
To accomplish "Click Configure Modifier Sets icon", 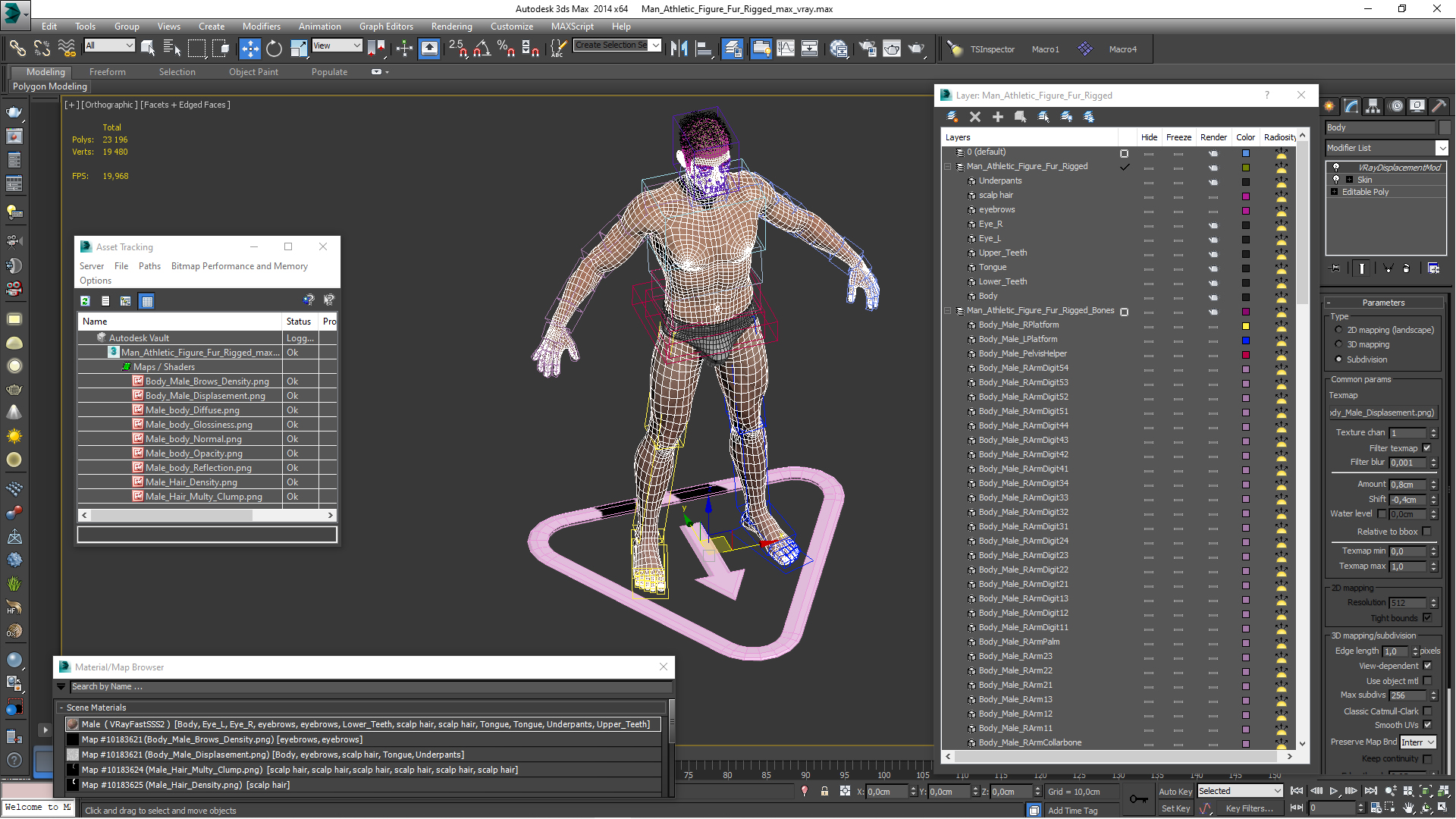I will (1433, 268).
